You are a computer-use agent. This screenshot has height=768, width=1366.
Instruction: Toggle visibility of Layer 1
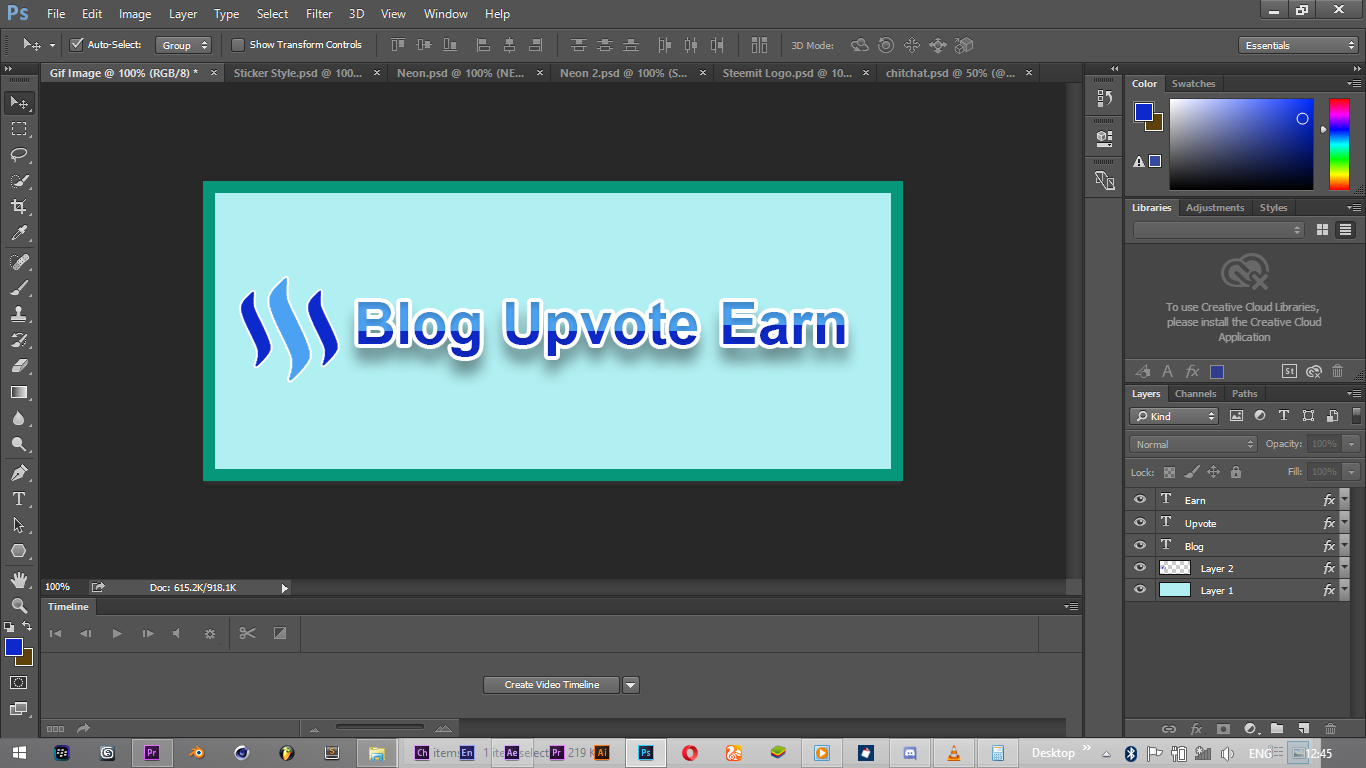coord(1140,590)
